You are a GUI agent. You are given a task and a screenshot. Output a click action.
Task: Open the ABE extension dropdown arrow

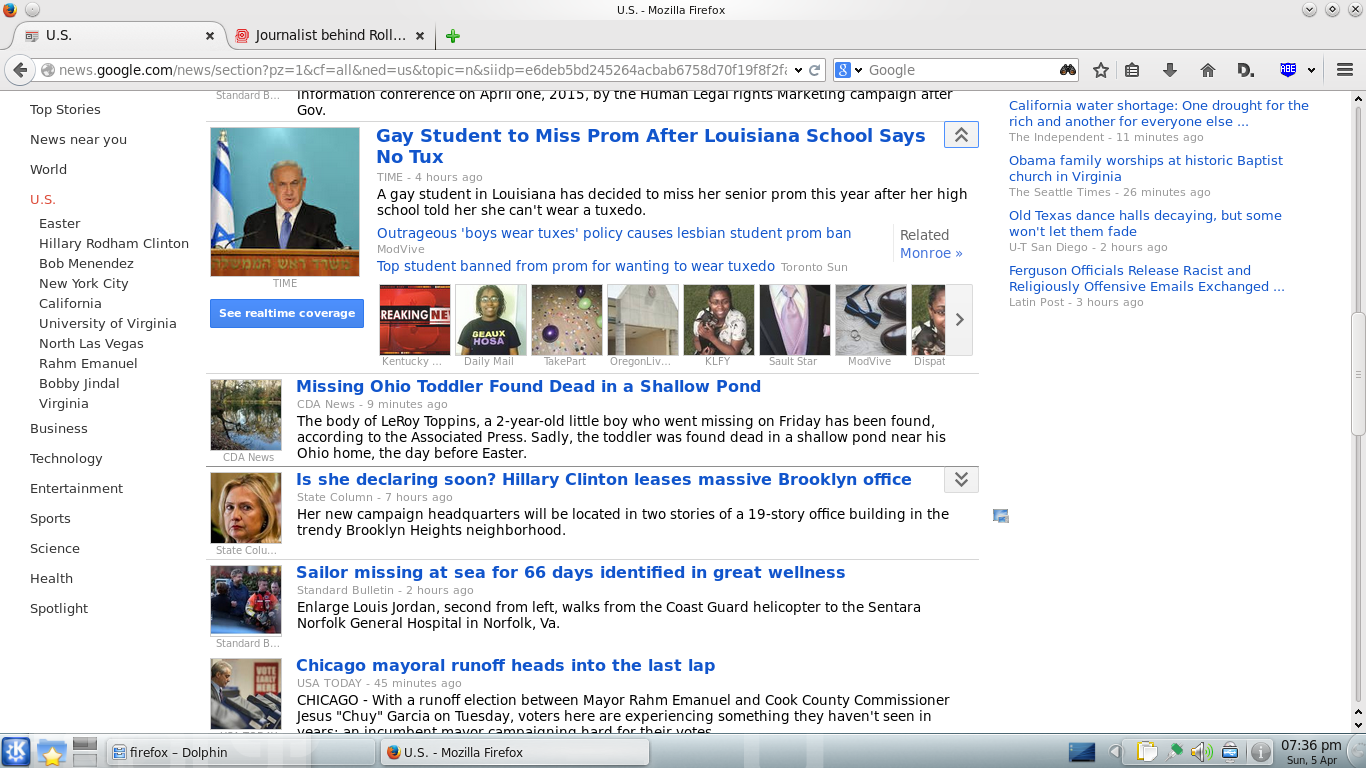(x=1311, y=71)
